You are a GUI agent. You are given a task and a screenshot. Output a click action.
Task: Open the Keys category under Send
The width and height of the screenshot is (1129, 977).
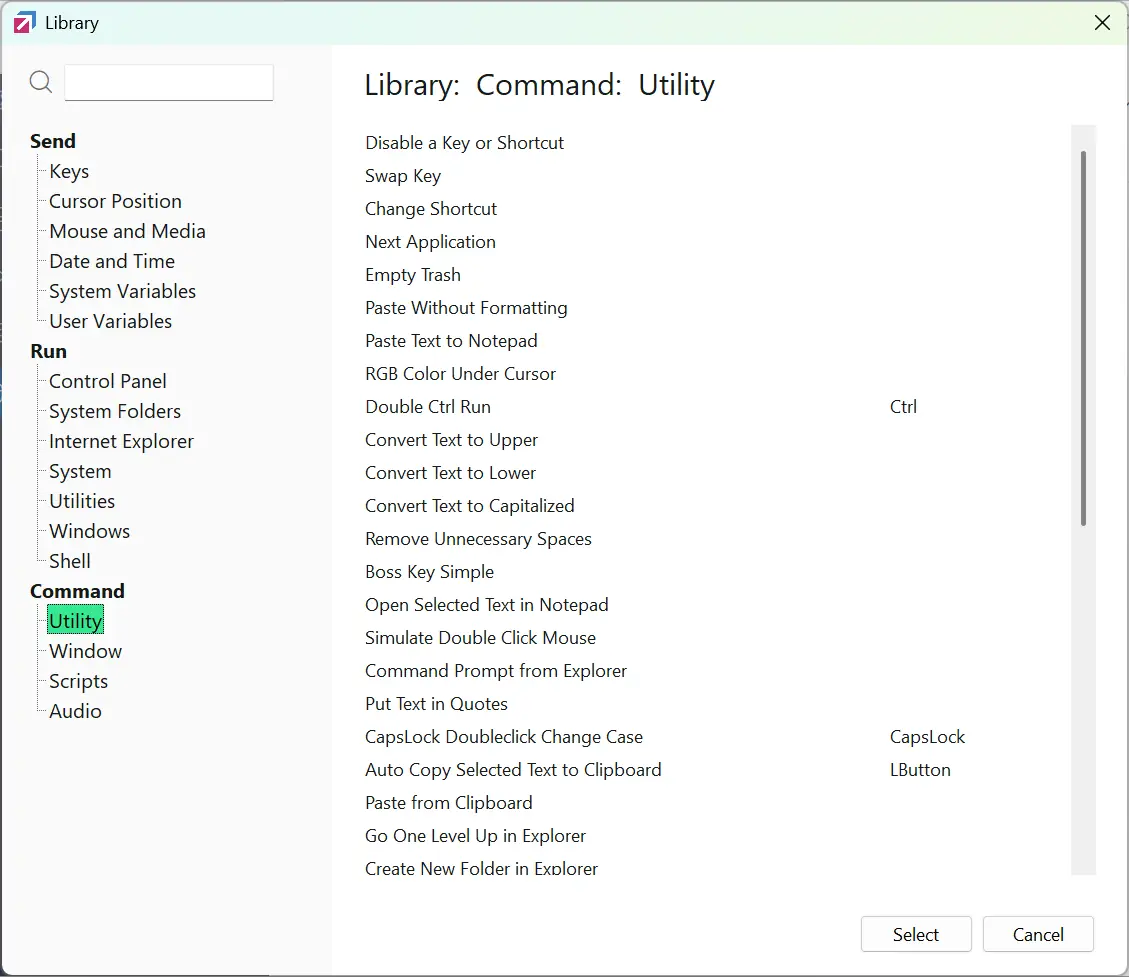click(69, 171)
